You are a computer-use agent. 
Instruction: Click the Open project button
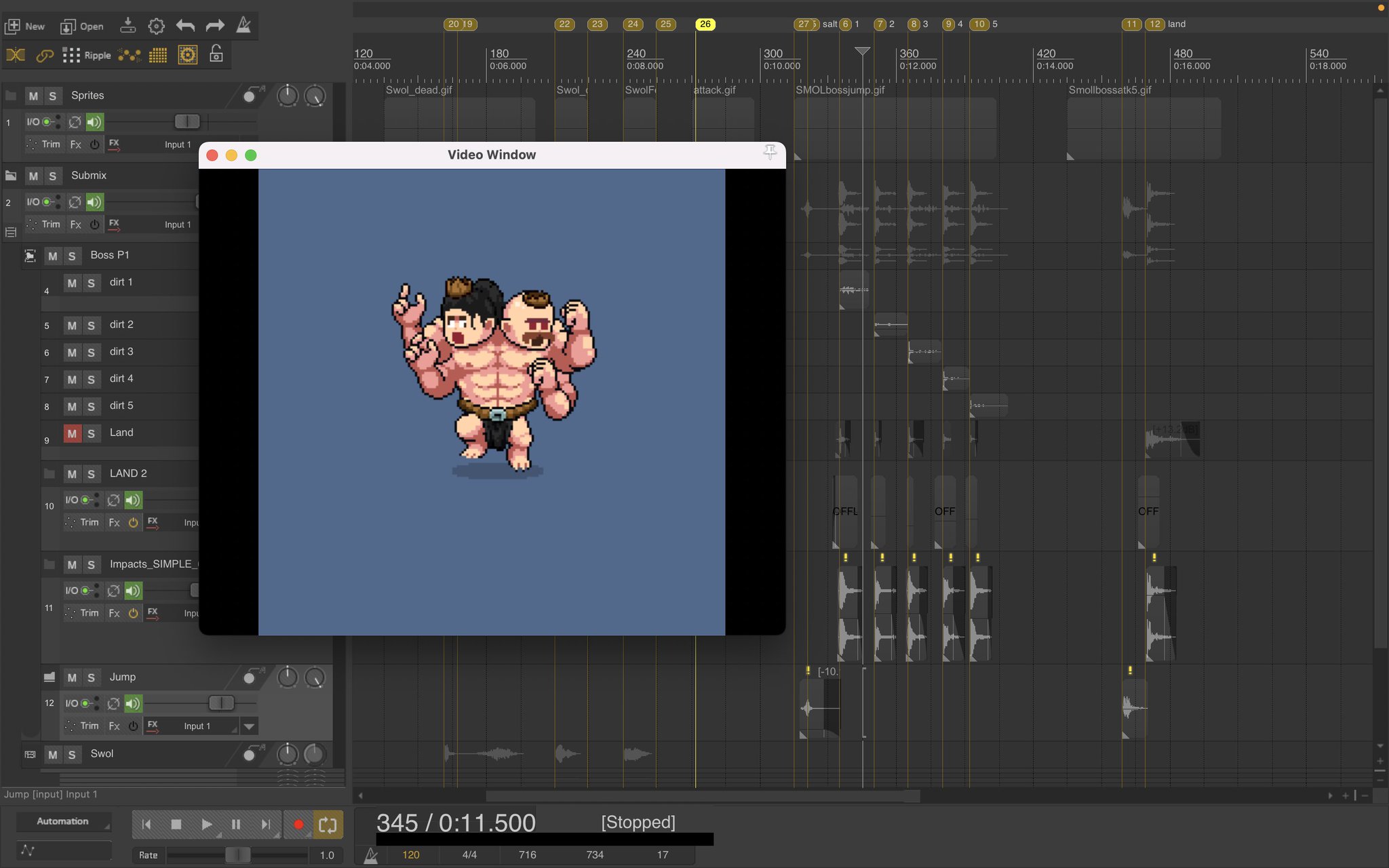(82, 26)
